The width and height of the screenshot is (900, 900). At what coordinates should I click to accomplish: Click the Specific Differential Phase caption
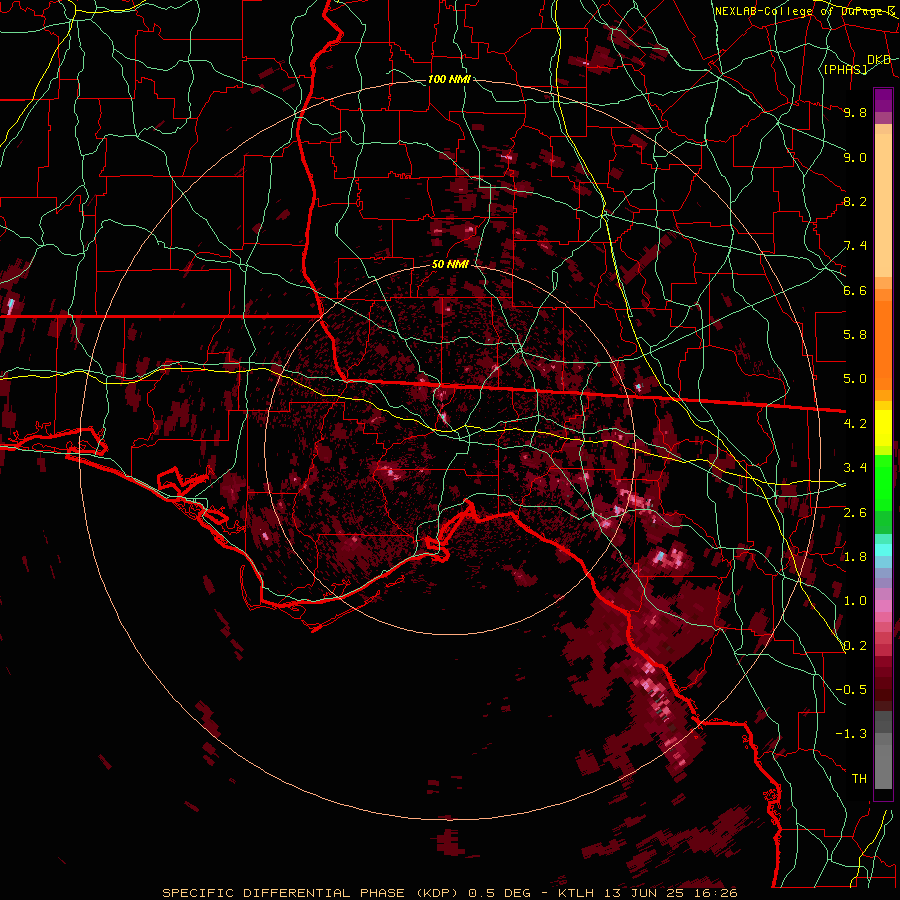[449, 893]
